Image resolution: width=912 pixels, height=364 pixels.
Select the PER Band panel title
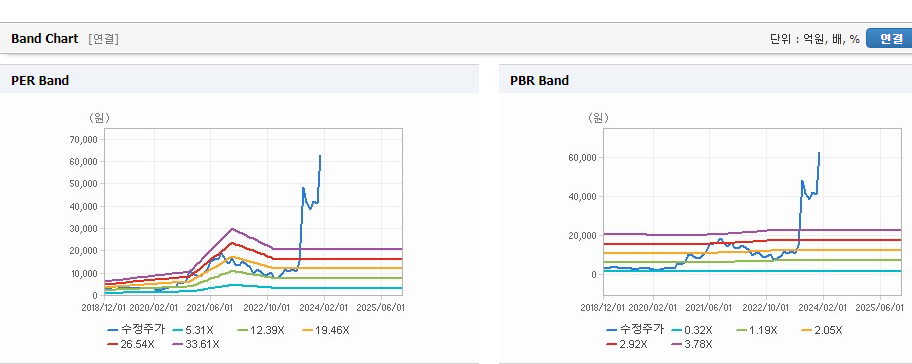pyautogui.click(x=40, y=80)
